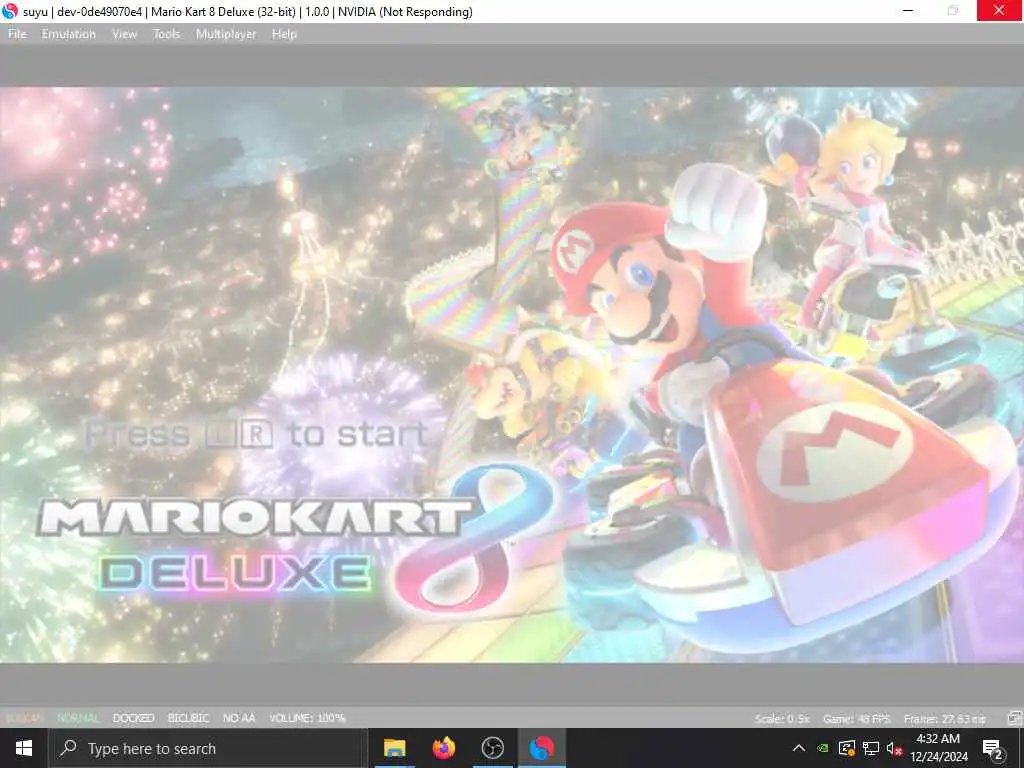Click the suyu logo in title bar
Viewport: 1024px width, 768px height.
coord(10,11)
